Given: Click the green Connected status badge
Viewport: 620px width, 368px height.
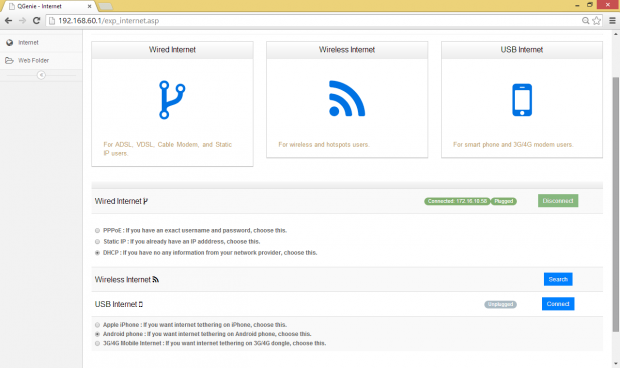Looking at the screenshot, I should point(457,201).
